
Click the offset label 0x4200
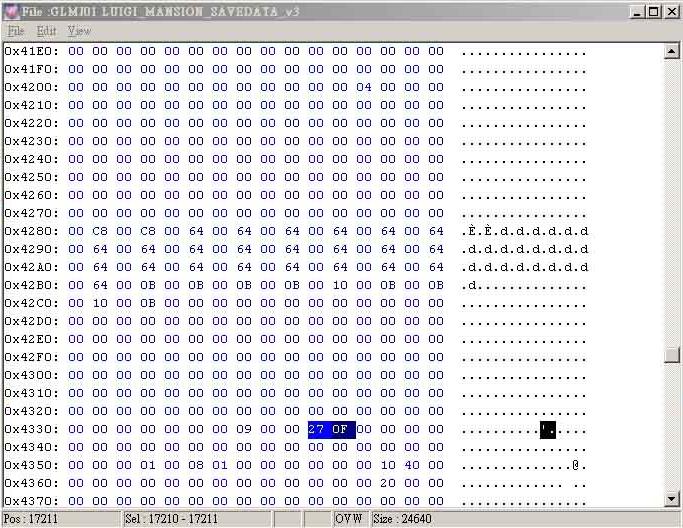click(31, 87)
